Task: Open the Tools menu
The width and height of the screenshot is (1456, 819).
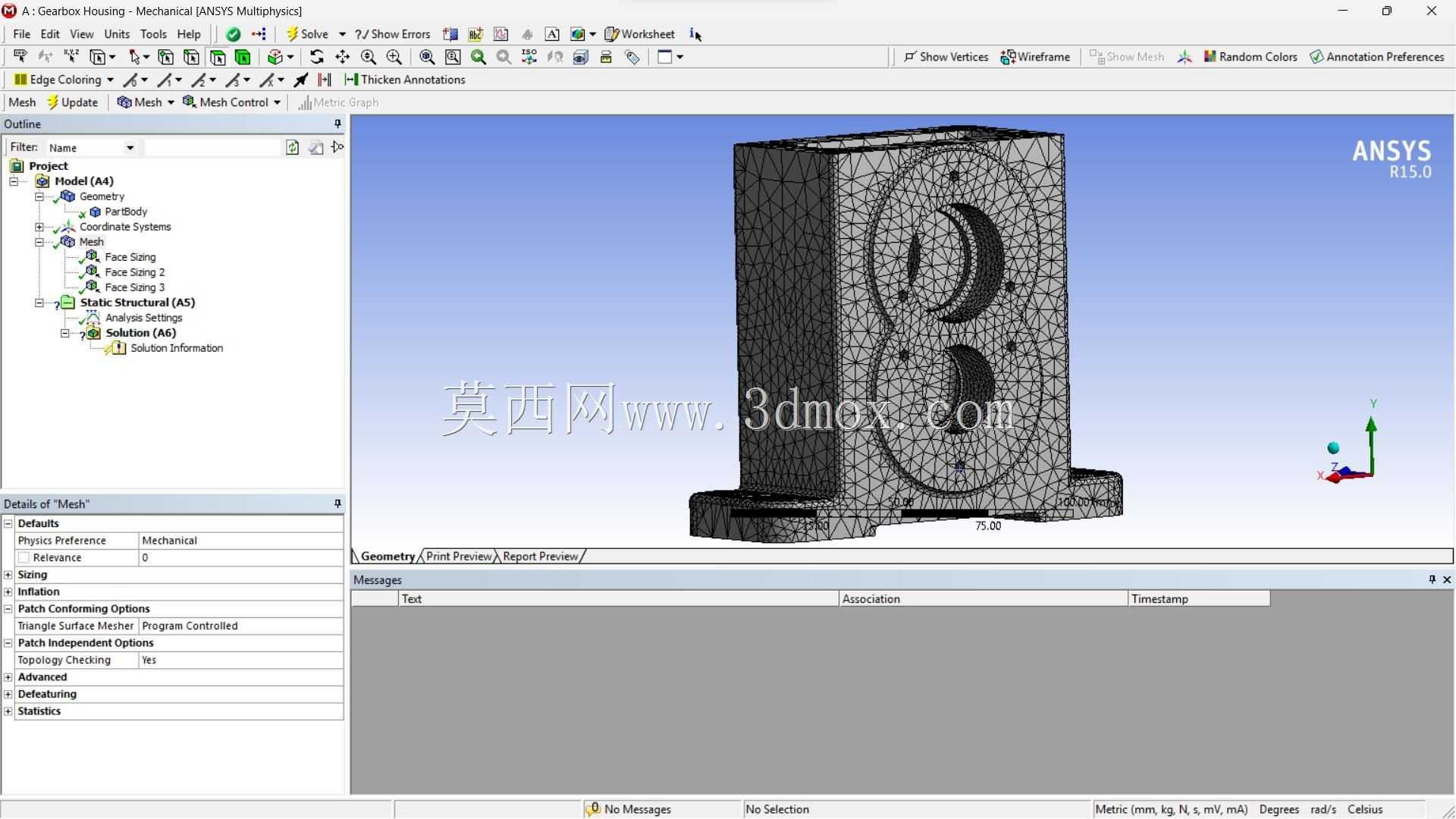Action: [x=153, y=34]
